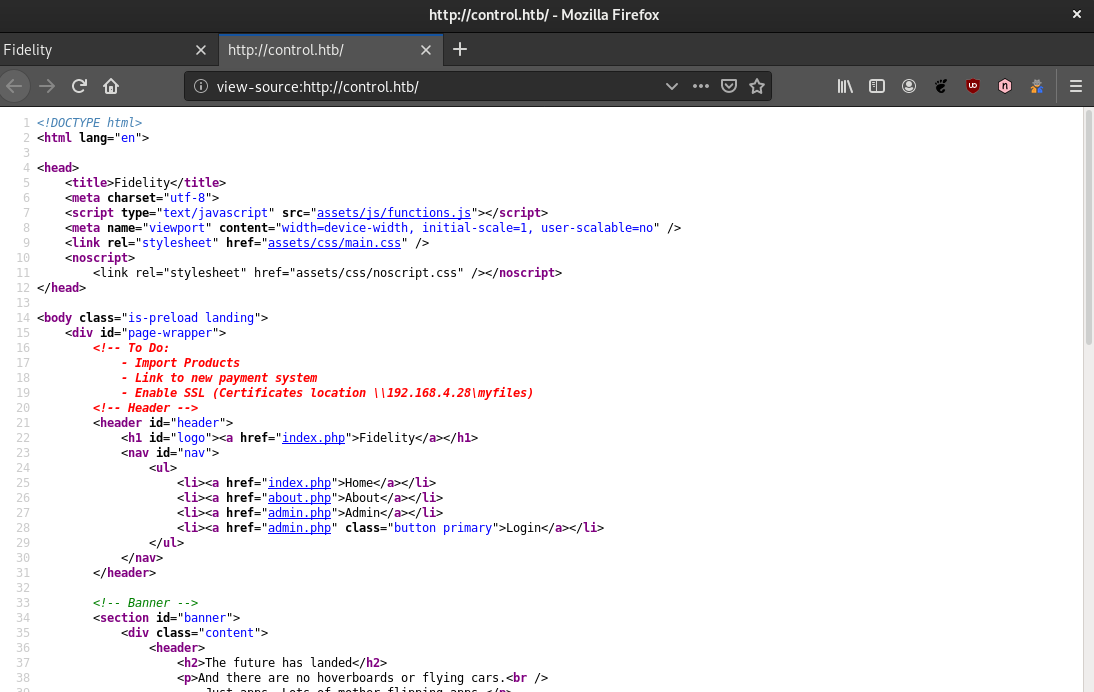This screenshot has width=1094, height=692.
Task: Click the 'utf-8' charset value
Action: click(x=187, y=198)
